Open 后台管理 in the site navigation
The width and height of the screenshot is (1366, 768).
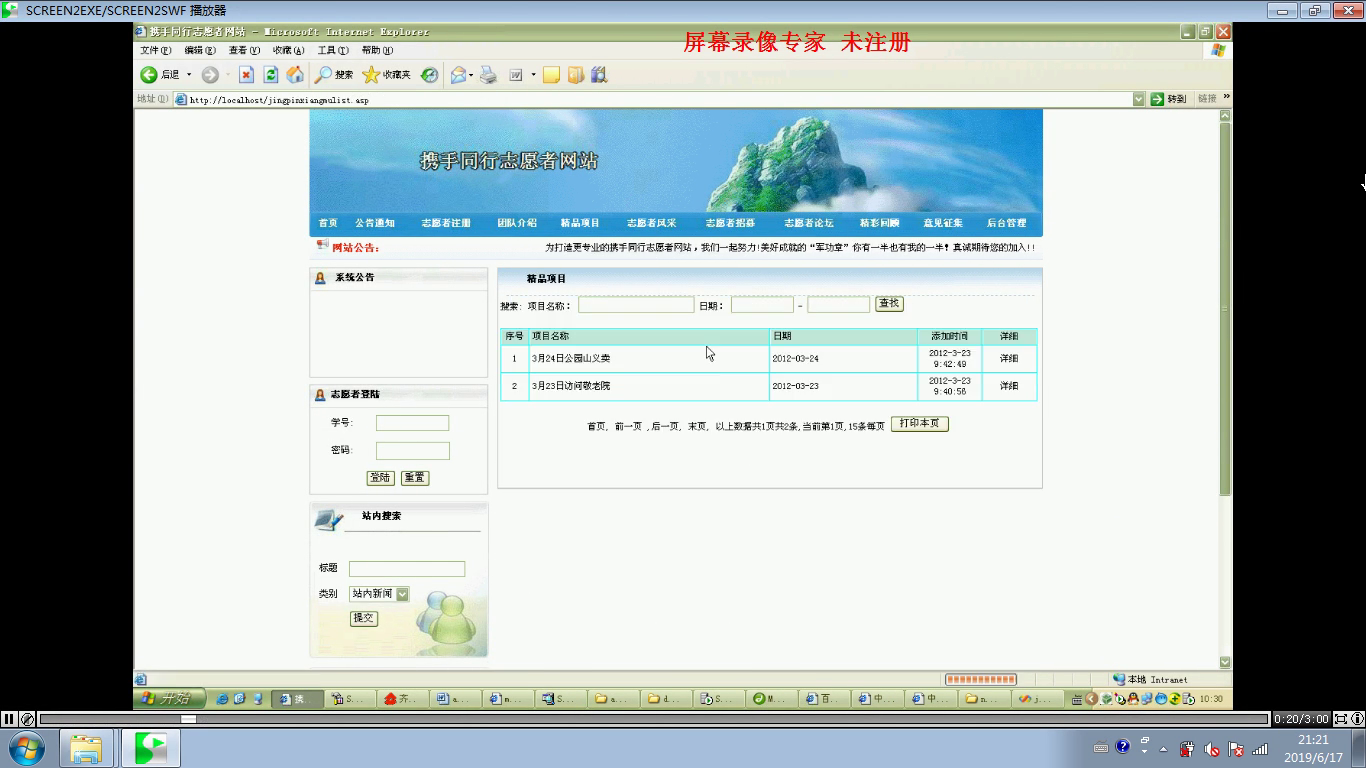point(1006,223)
